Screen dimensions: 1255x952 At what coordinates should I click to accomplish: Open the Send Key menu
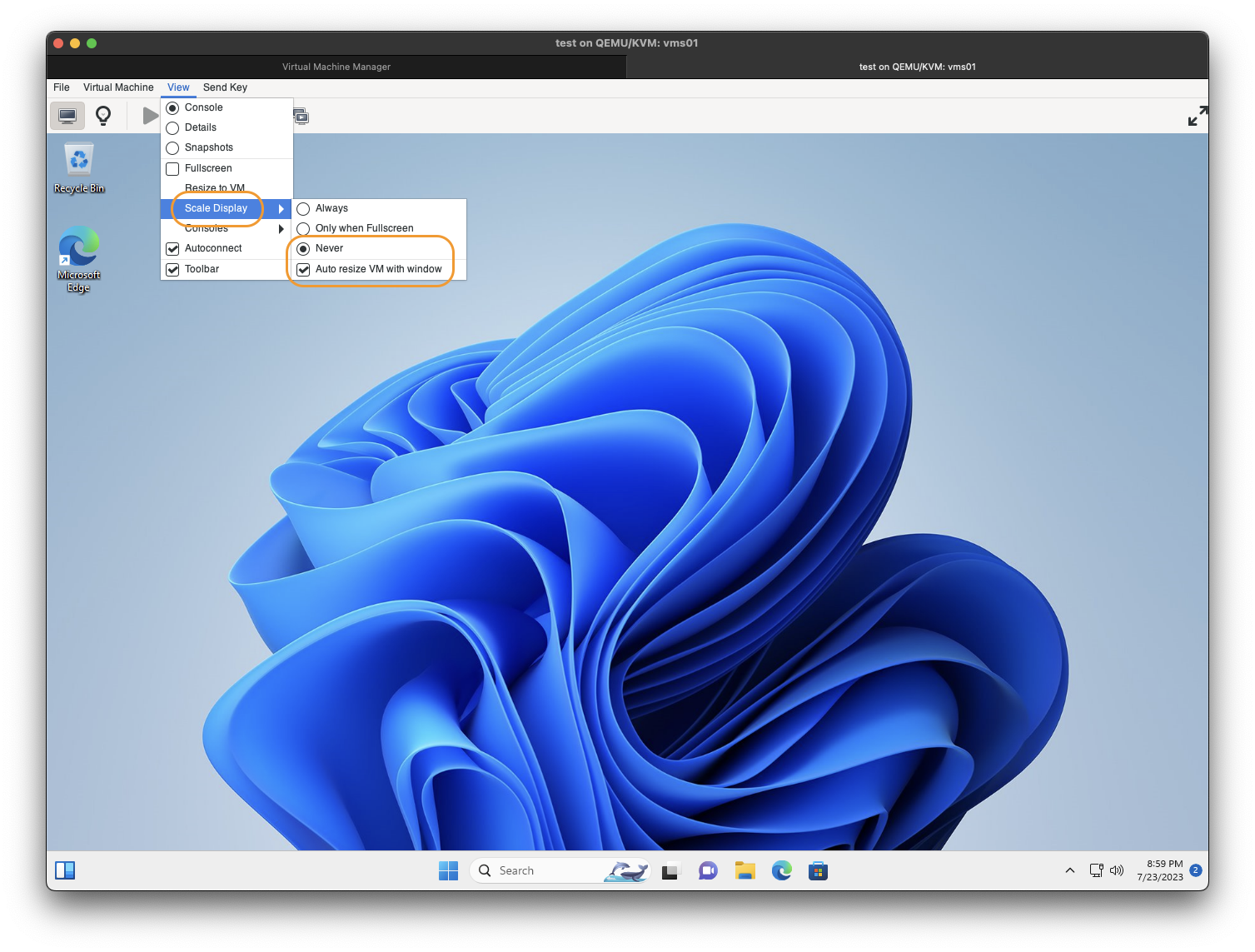click(225, 87)
